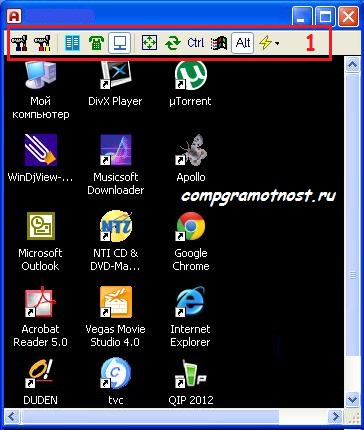Close the remote desktop window
Viewport: 364px width, 430px height.
point(348,16)
